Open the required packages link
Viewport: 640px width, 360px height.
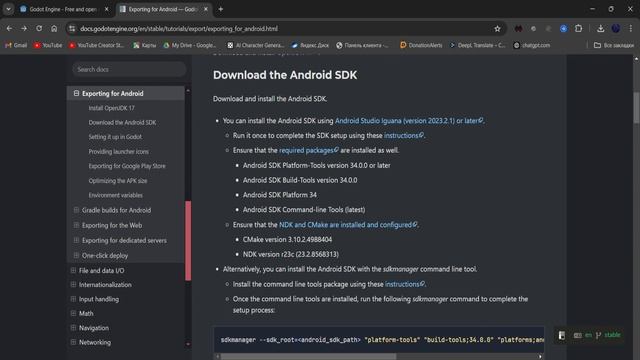point(309,150)
